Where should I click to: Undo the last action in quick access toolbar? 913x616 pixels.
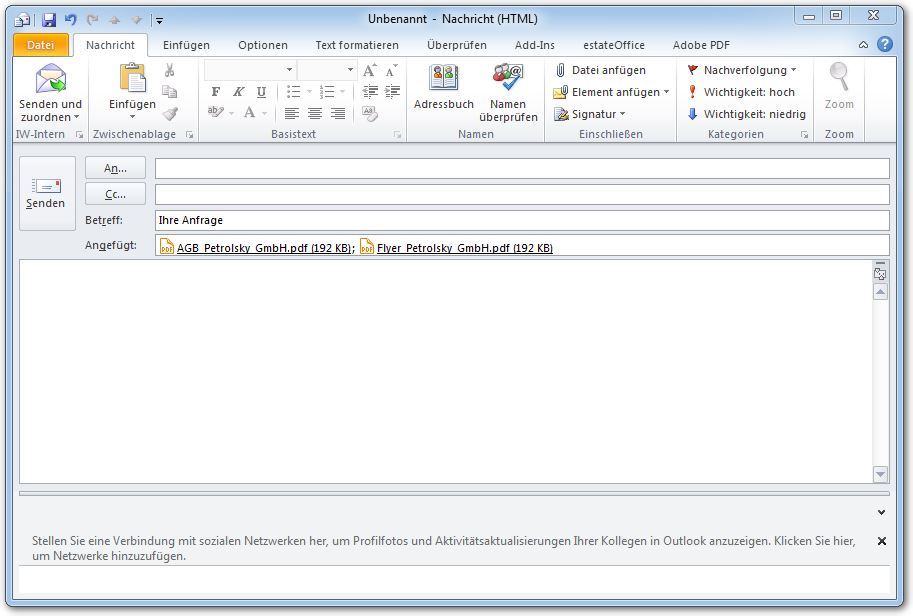point(70,19)
